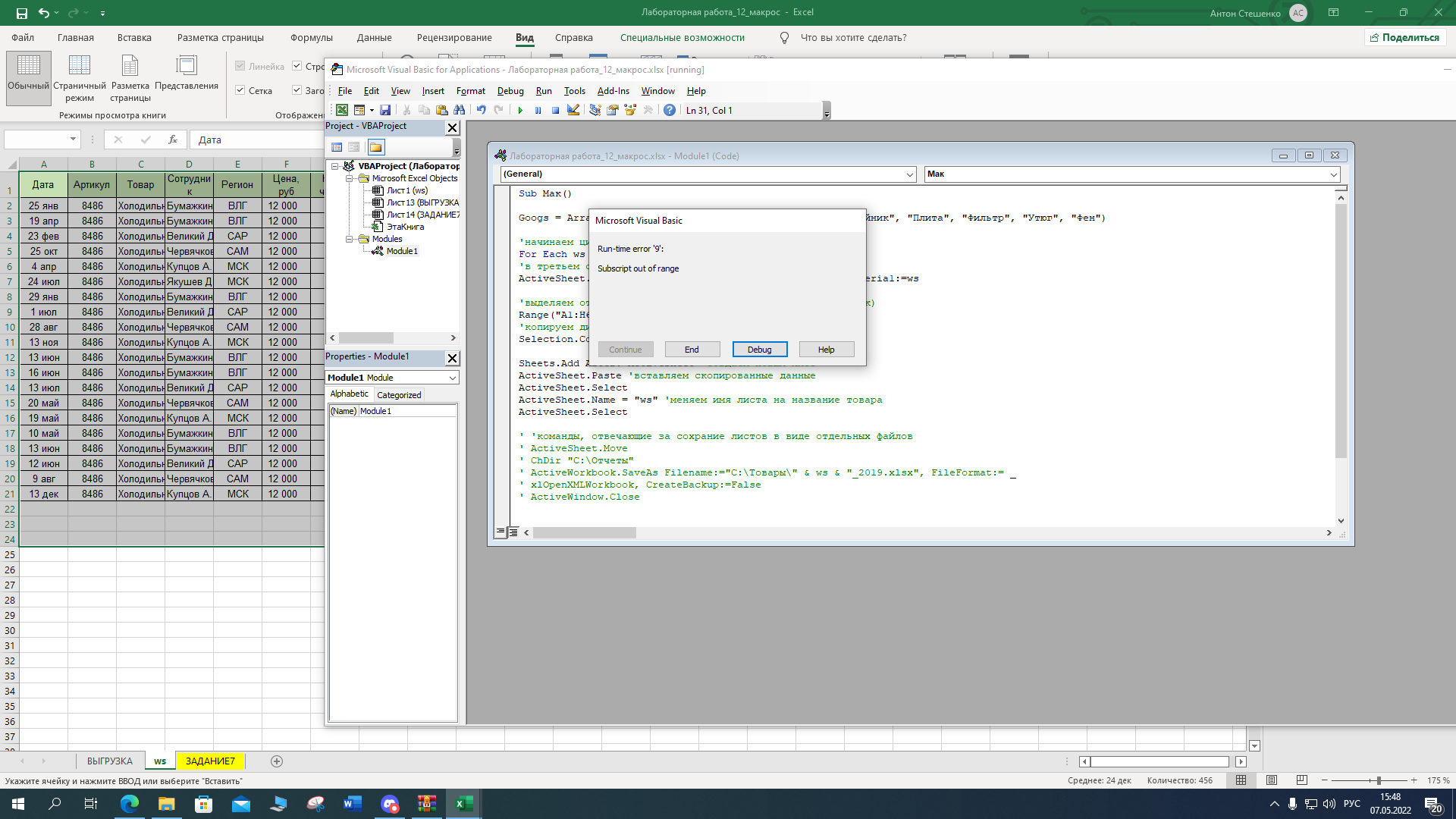Image resolution: width=1456 pixels, height=819 pixels.
Task: Click Insert UserForm icon in VBA toolbar
Action: coord(359,110)
